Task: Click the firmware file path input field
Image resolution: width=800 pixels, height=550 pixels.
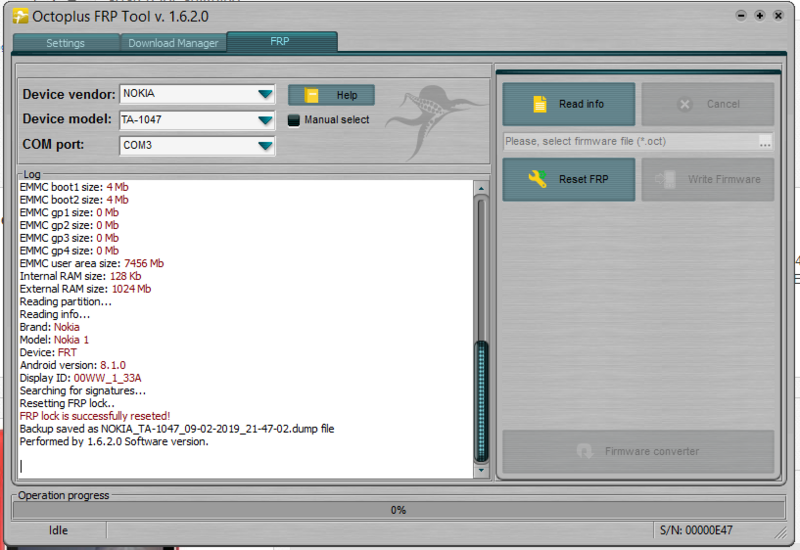Action: coord(631,141)
